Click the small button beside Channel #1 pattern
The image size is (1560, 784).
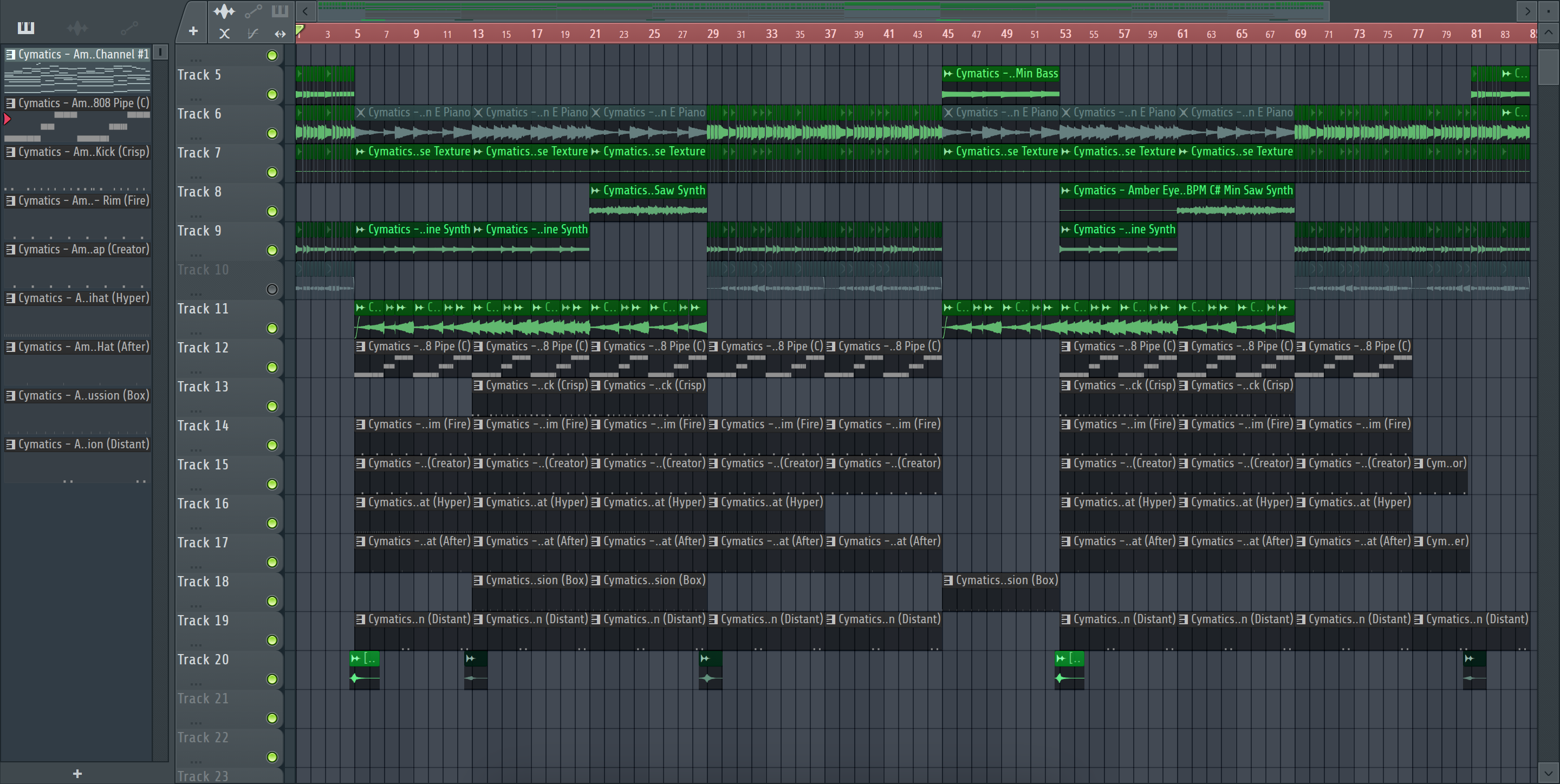160,53
